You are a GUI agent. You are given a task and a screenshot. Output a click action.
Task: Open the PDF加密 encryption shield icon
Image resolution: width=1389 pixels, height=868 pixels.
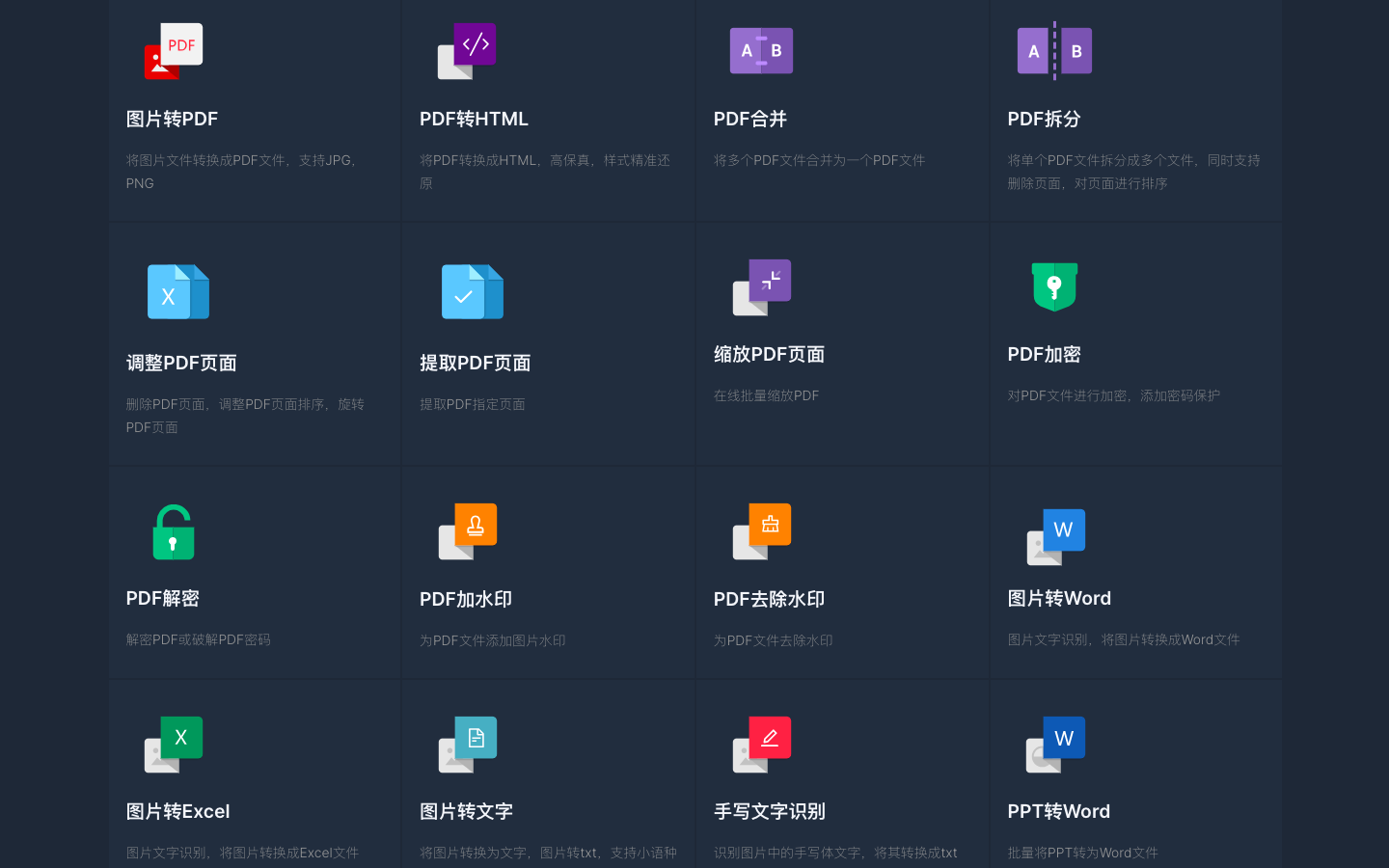(x=1055, y=286)
